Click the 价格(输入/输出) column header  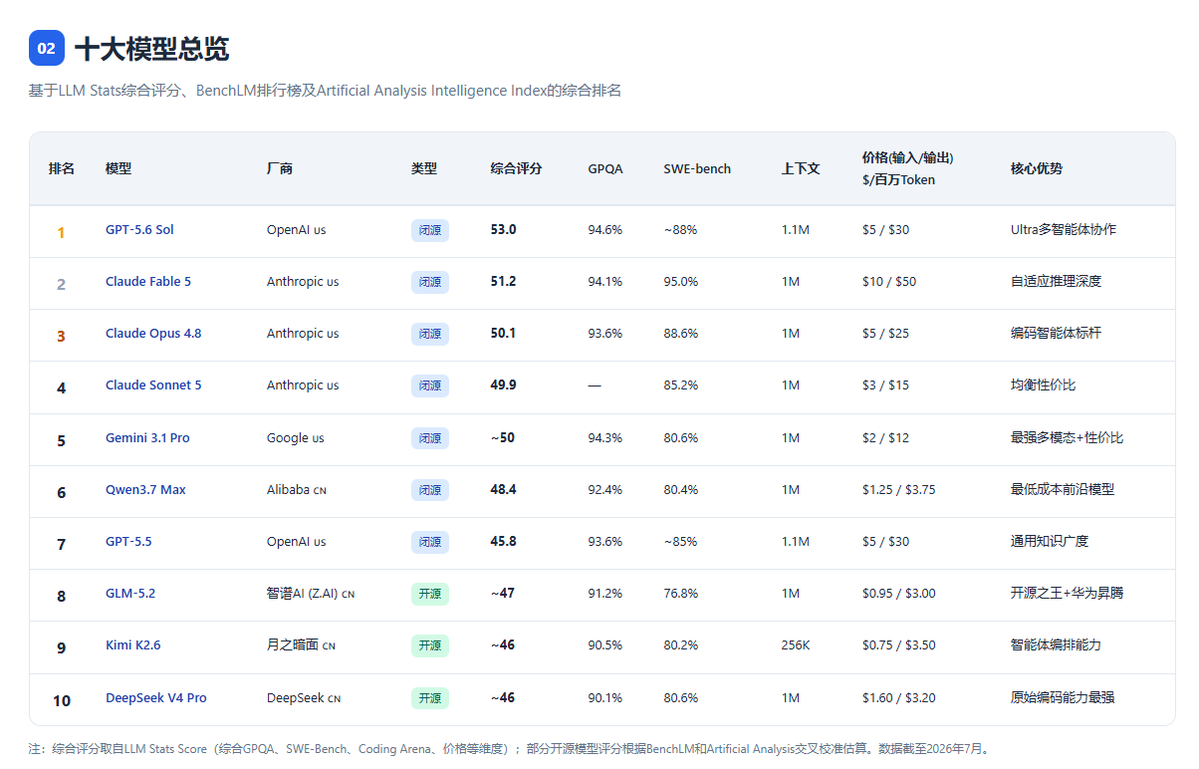point(908,157)
